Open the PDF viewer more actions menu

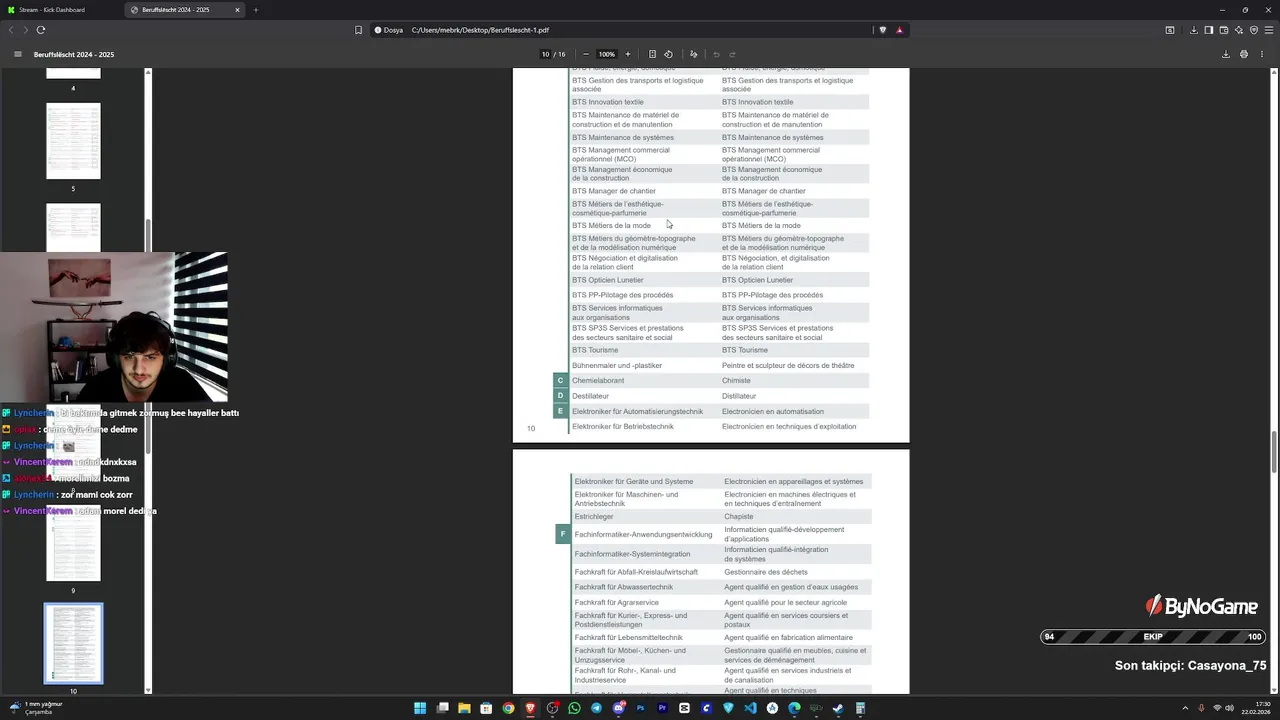point(1262,54)
